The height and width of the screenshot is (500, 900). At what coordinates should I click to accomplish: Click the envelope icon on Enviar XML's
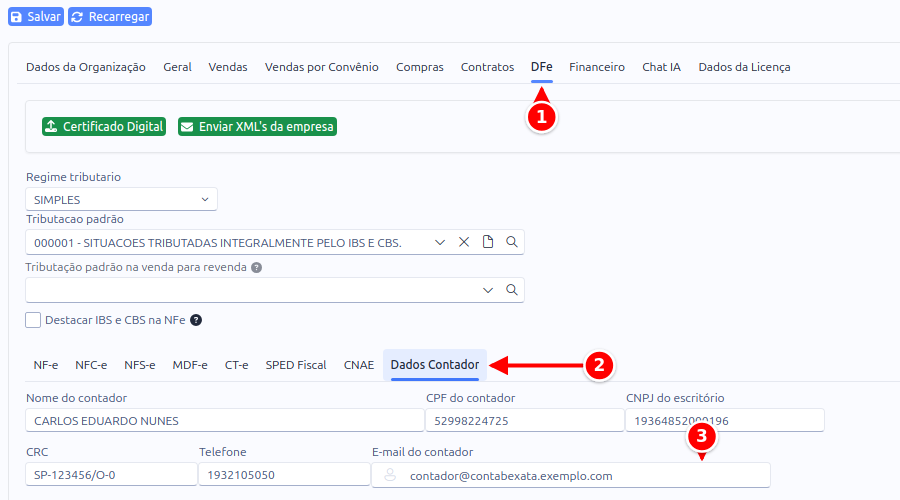[x=187, y=127]
